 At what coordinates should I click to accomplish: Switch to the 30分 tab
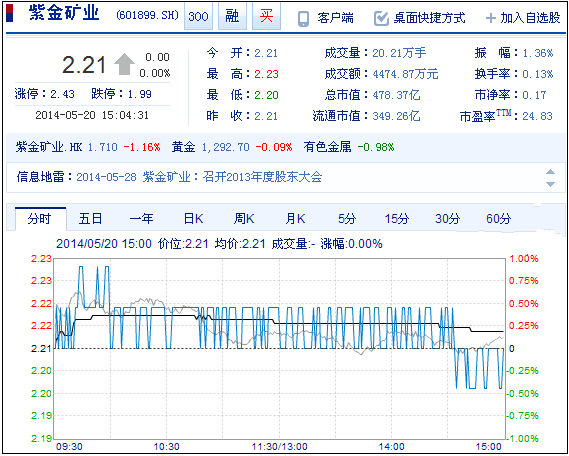(x=447, y=219)
